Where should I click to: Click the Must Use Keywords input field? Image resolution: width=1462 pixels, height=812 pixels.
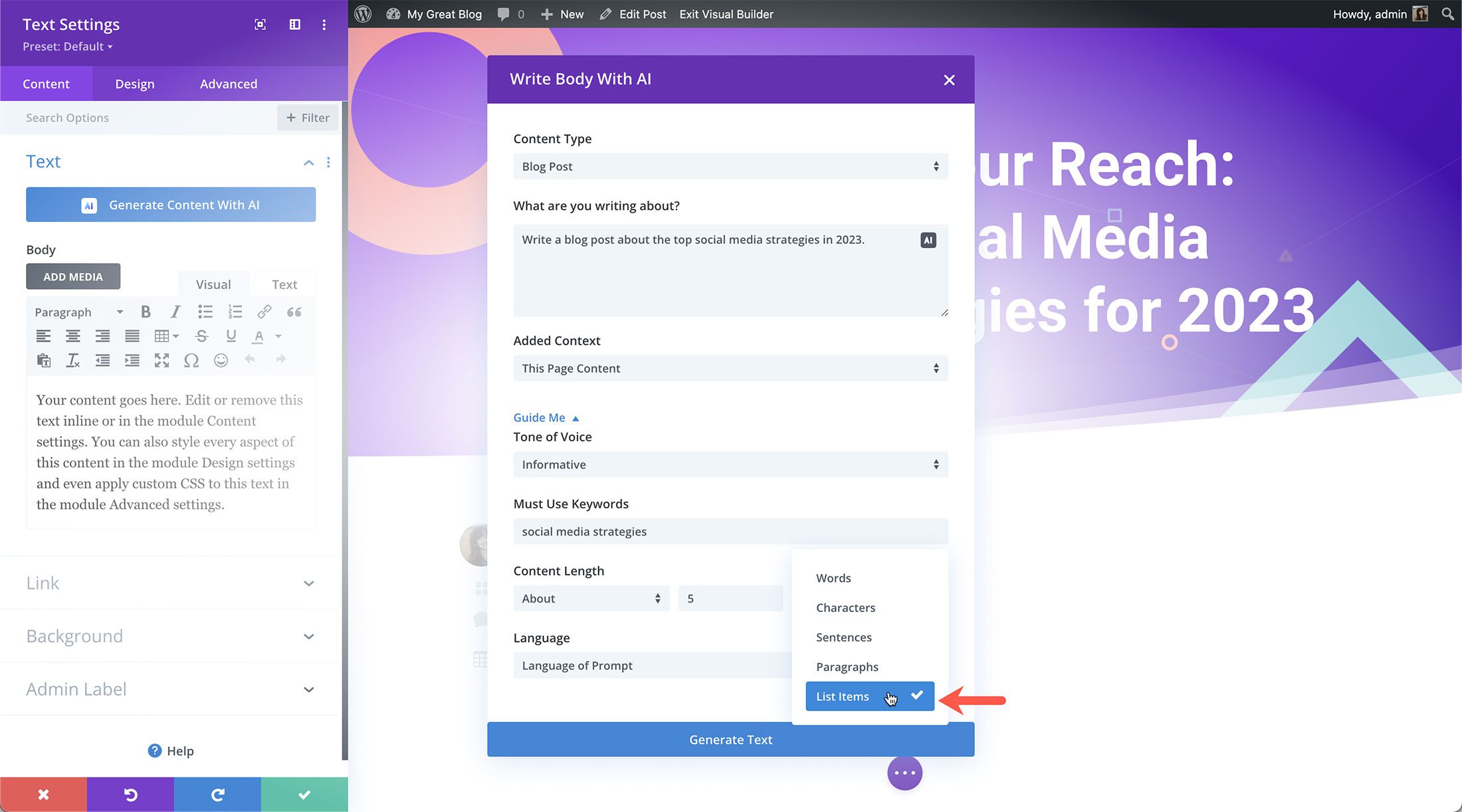tap(730, 531)
